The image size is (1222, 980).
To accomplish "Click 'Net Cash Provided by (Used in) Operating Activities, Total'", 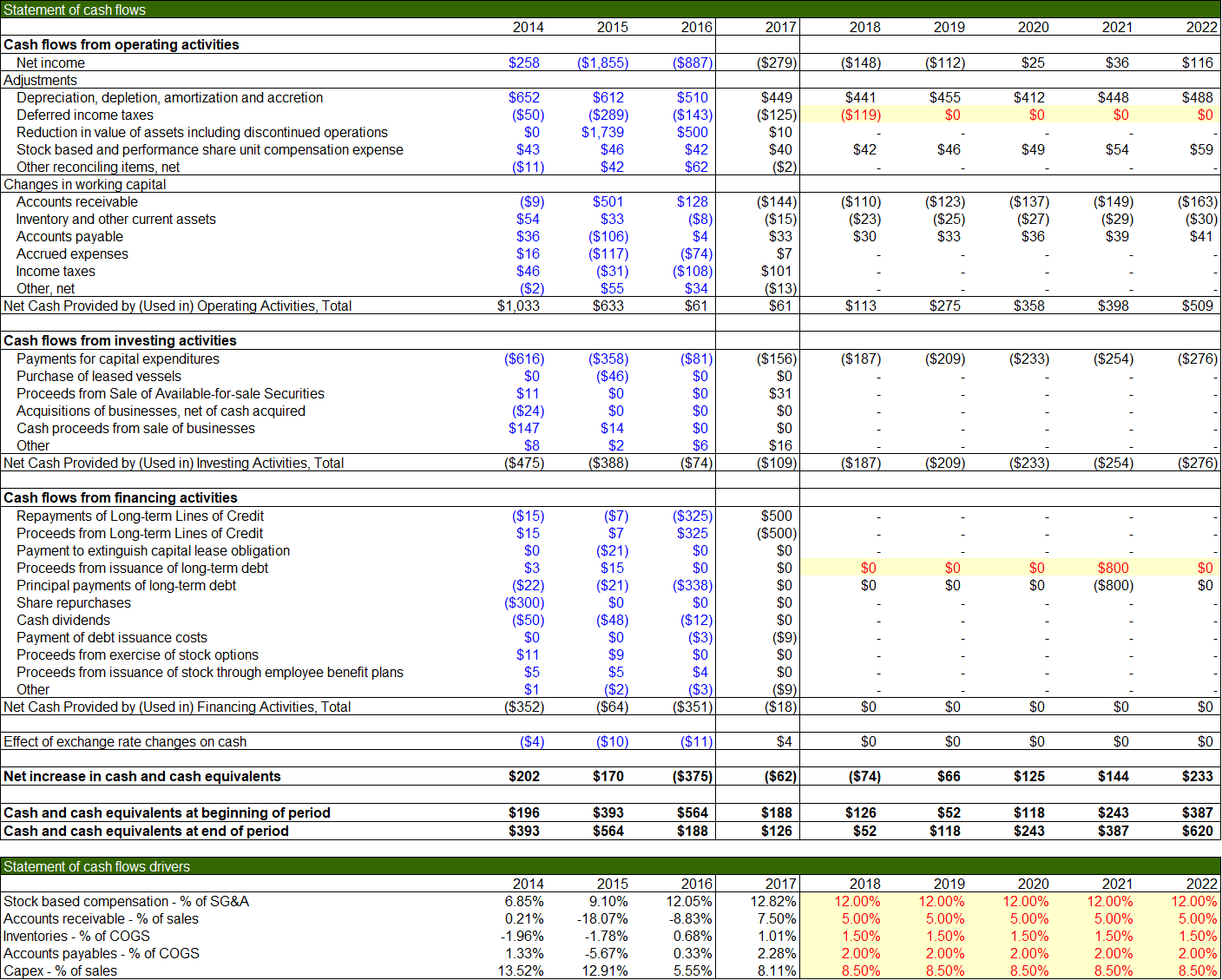I will (x=177, y=306).
